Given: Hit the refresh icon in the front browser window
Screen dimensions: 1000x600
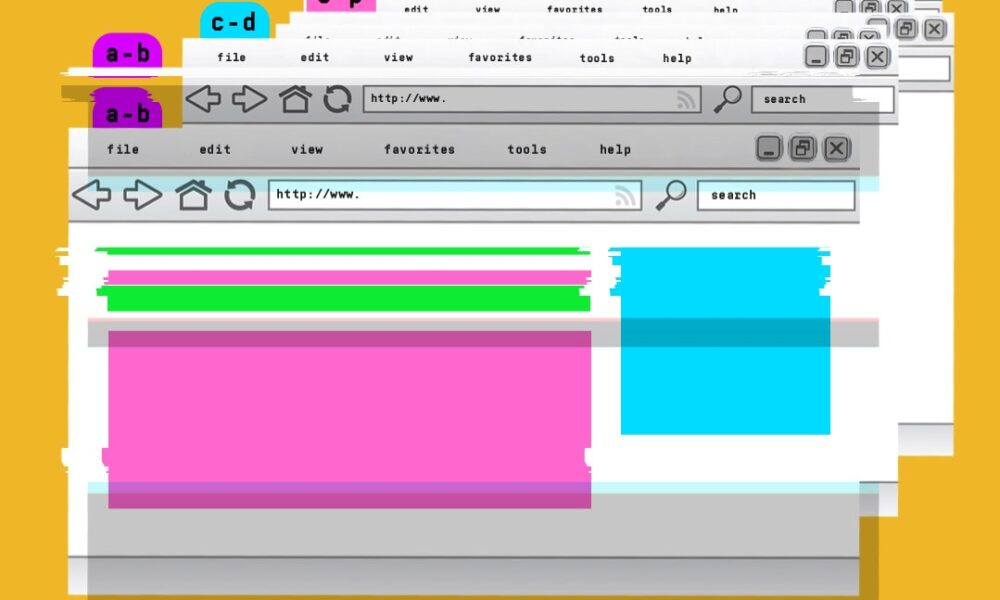Looking at the screenshot, I should 240,195.
